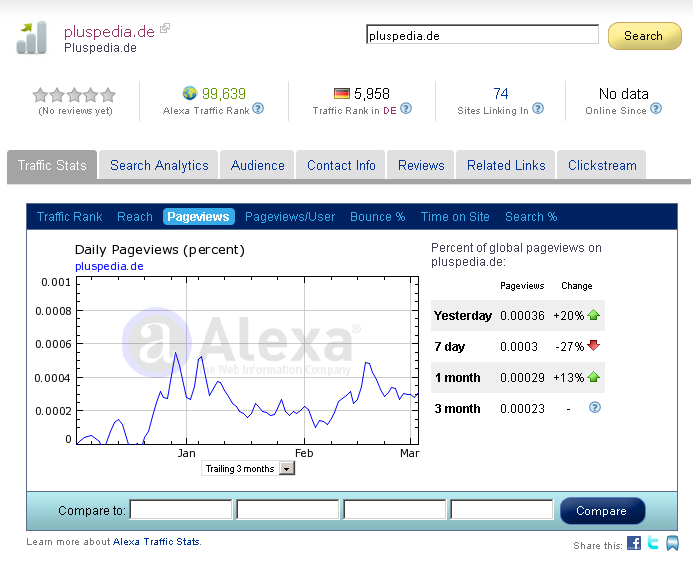This screenshot has width=693, height=566.
Task: Select the Pageviews/User chart view
Action: (x=290, y=217)
